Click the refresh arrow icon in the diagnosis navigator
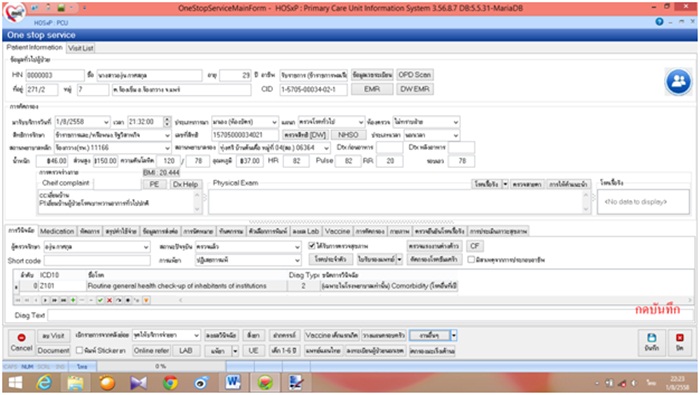The image size is (700, 395). [x=118, y=300]
